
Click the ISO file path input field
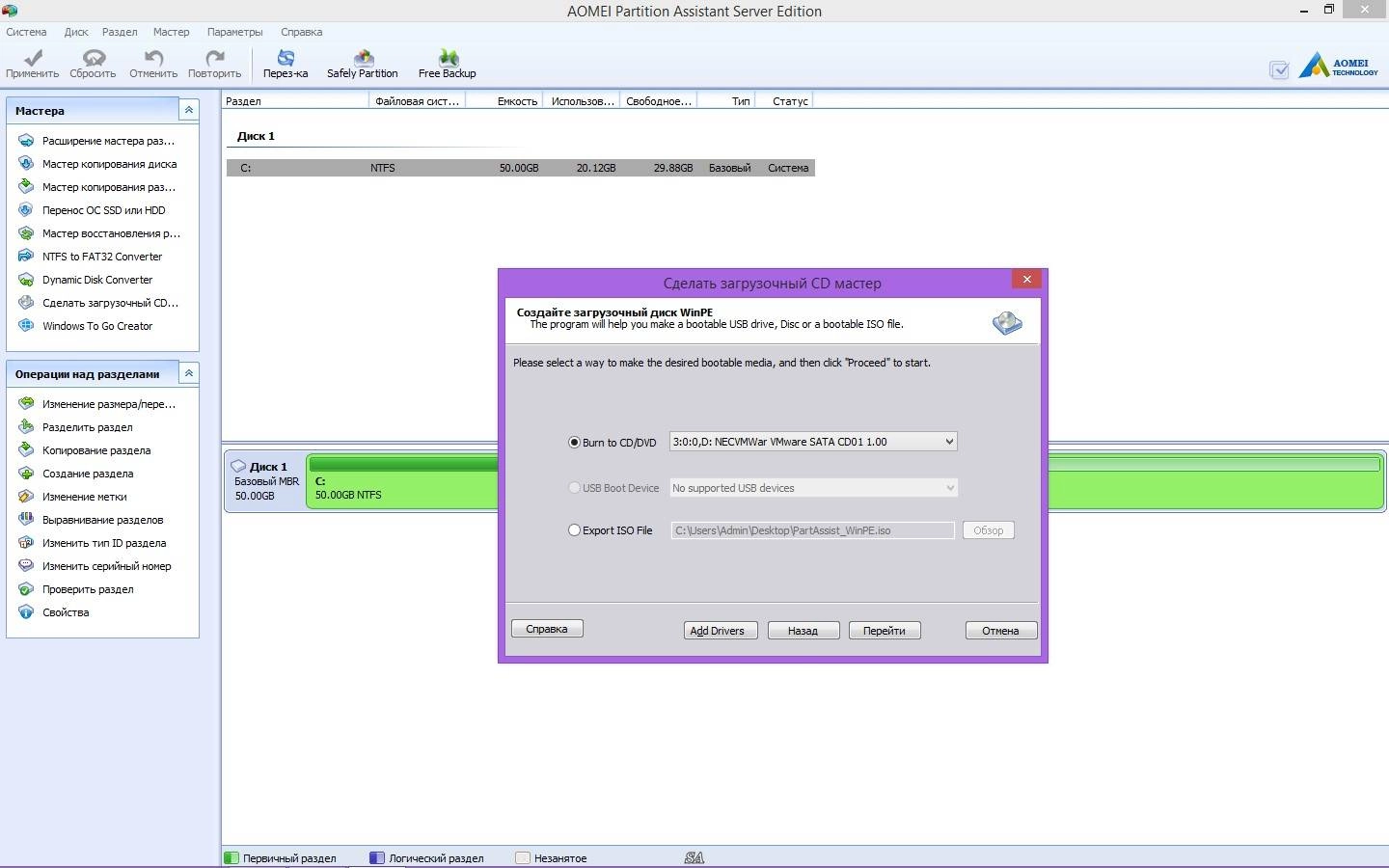(x=812, y=530)
